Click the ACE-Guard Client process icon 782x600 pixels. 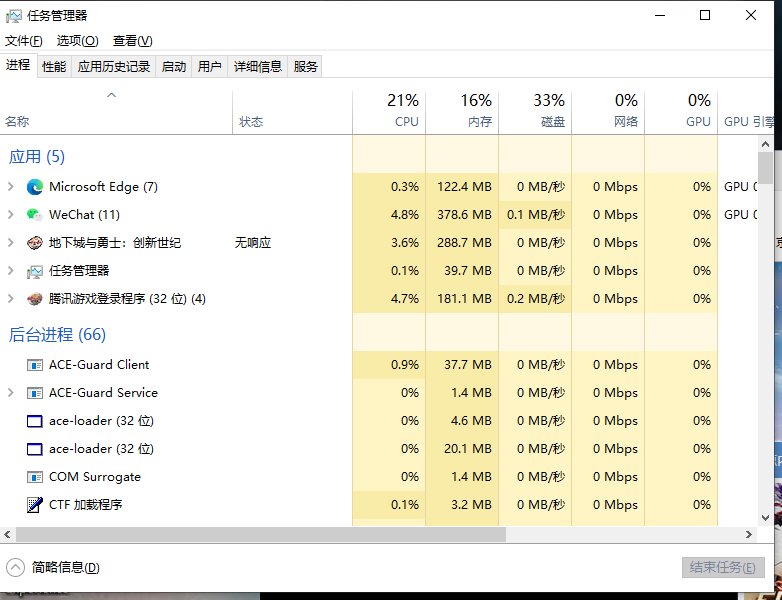click(x=35, y=365)
